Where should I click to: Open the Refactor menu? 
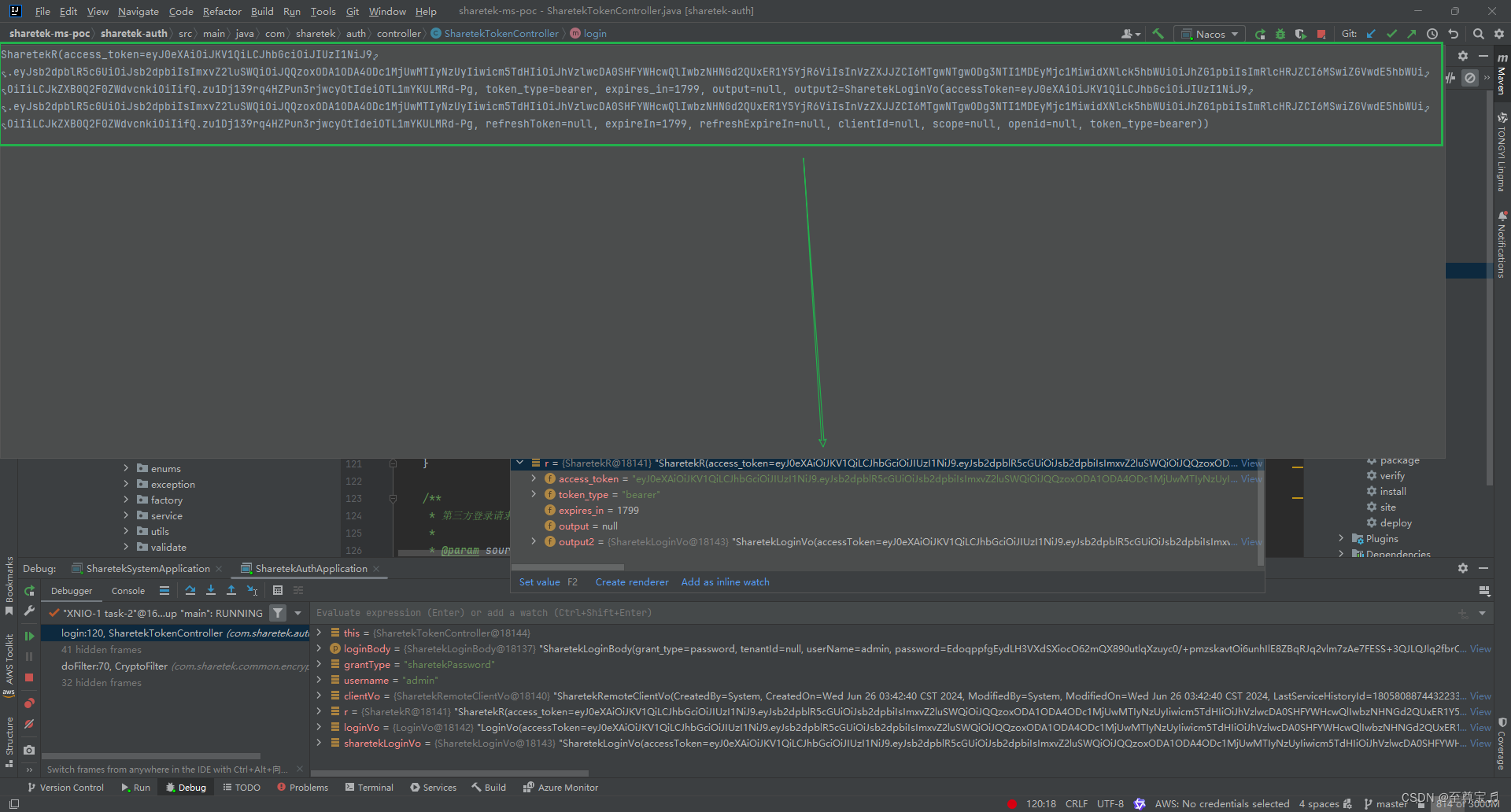(221, 11)
